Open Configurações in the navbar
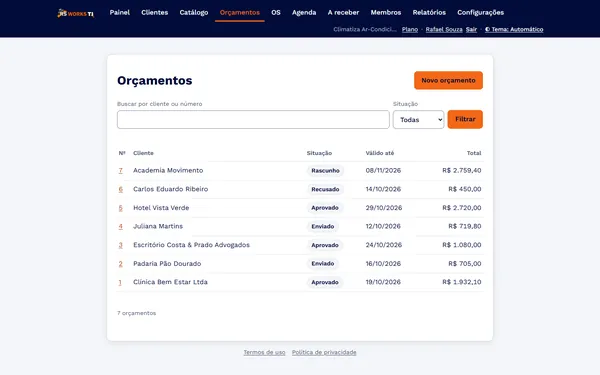Screen dimensions: 600x375 click(x=481, y=13)
